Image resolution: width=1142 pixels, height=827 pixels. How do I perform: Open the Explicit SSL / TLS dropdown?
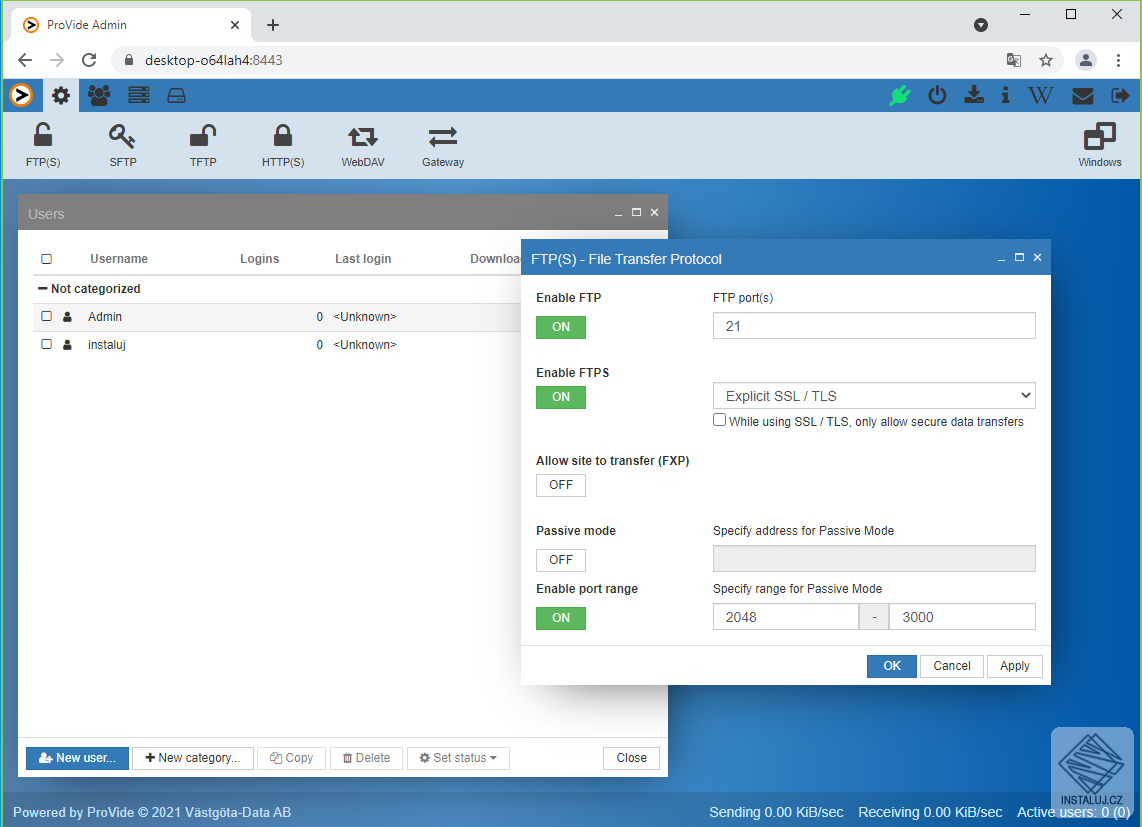pyautogui.click(x=874, y=396)
